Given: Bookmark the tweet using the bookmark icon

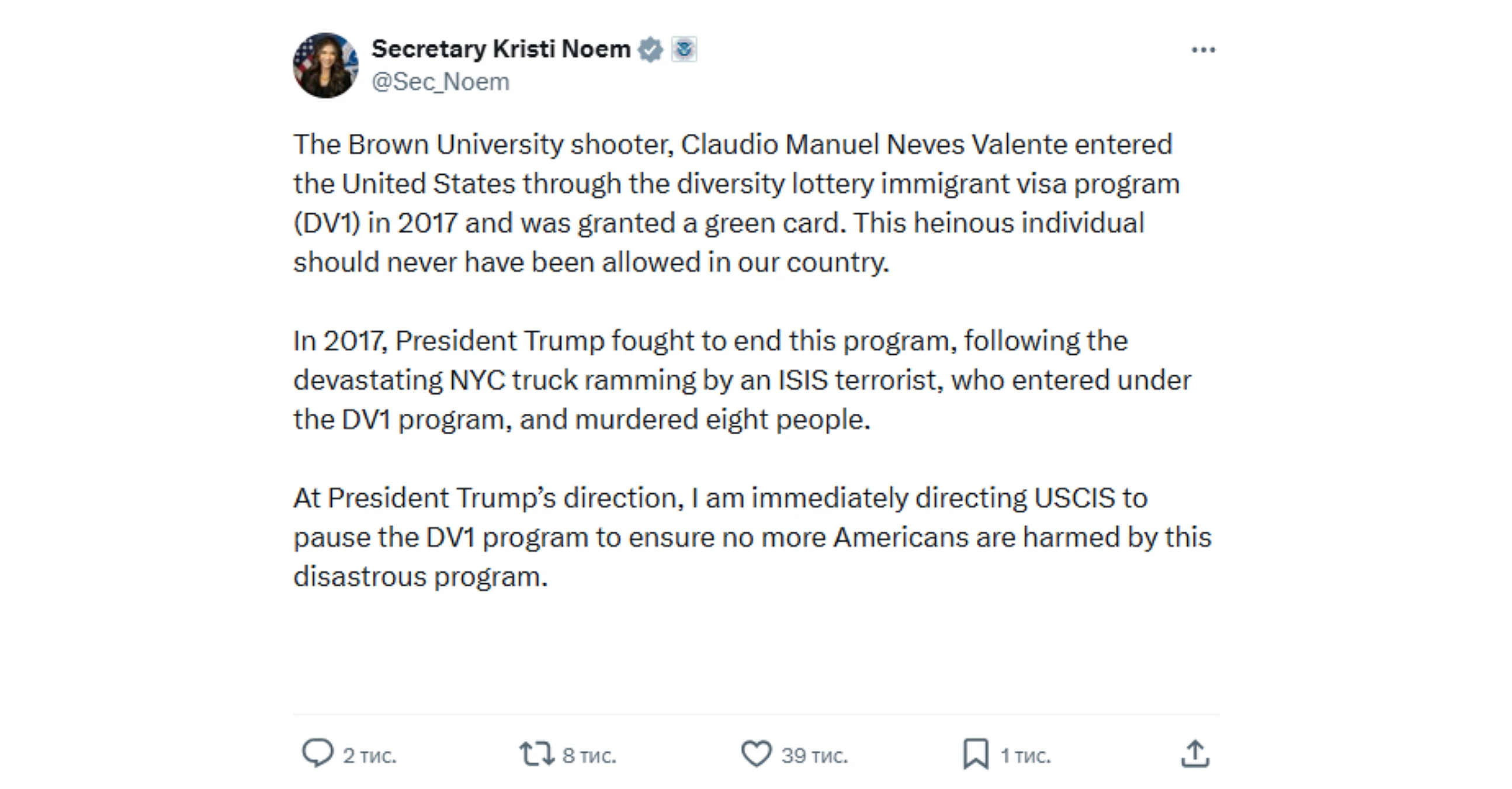Looking at the screenshot, I should click(976, 754).
